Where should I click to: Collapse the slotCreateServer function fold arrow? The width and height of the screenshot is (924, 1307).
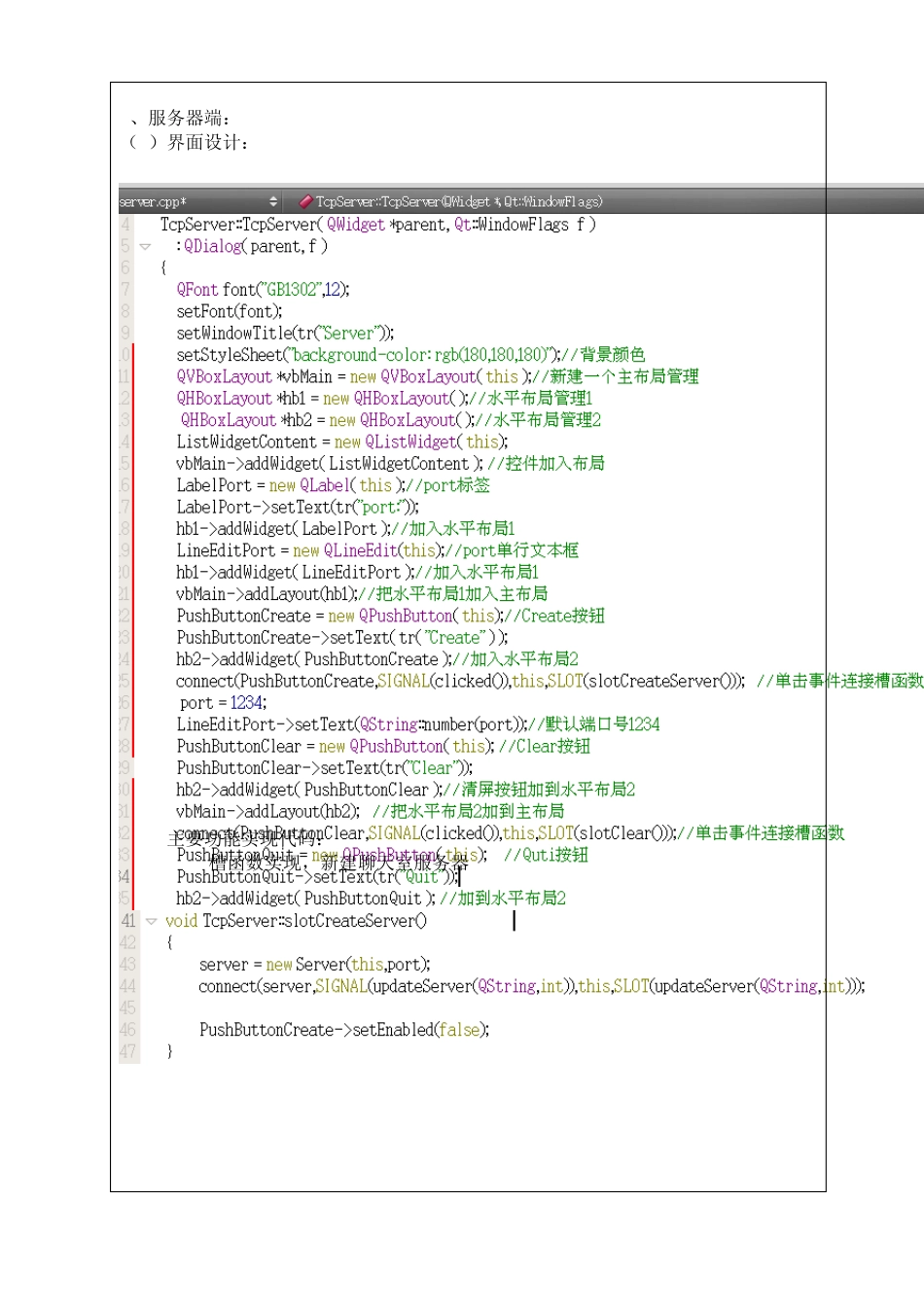pos(151,921)
